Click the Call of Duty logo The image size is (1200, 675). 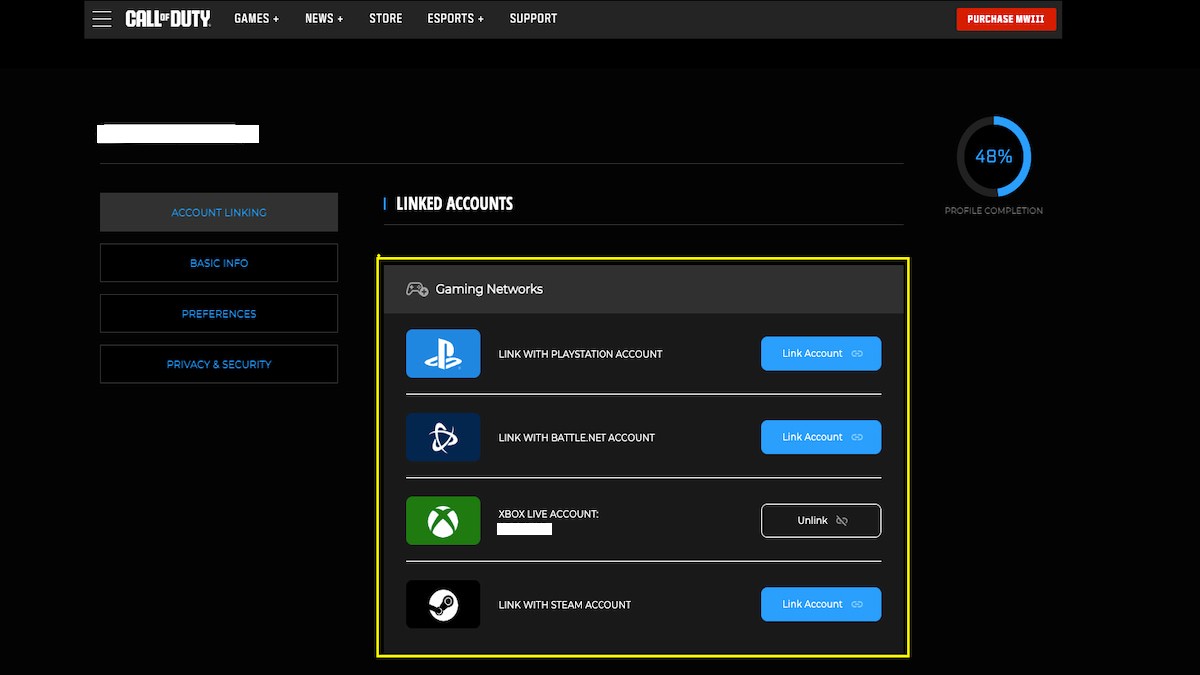coord(168,17)
